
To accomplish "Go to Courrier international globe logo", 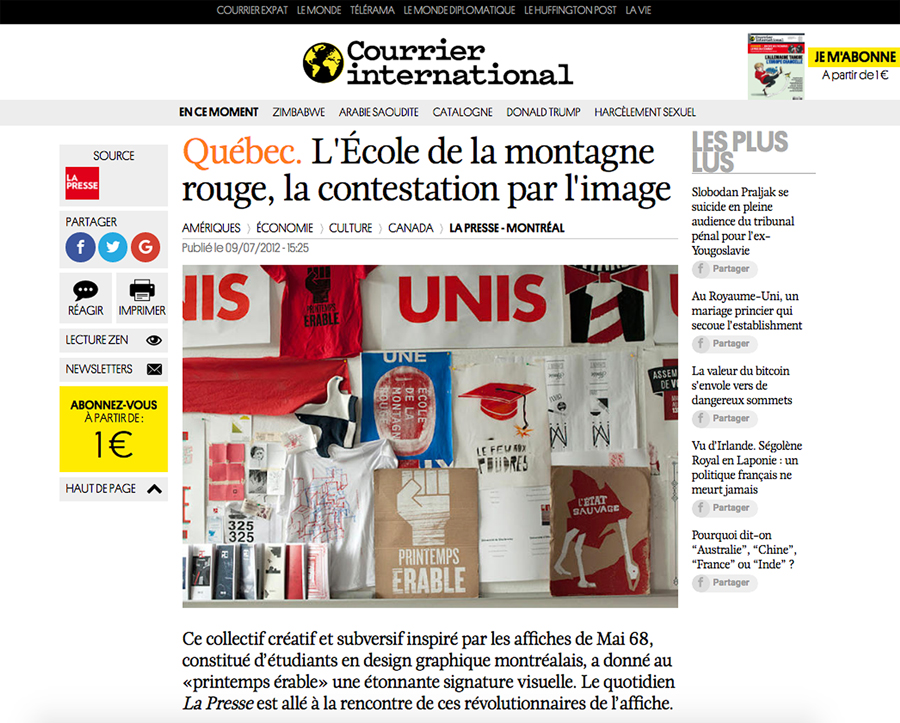I will click(x=323, y=63).
